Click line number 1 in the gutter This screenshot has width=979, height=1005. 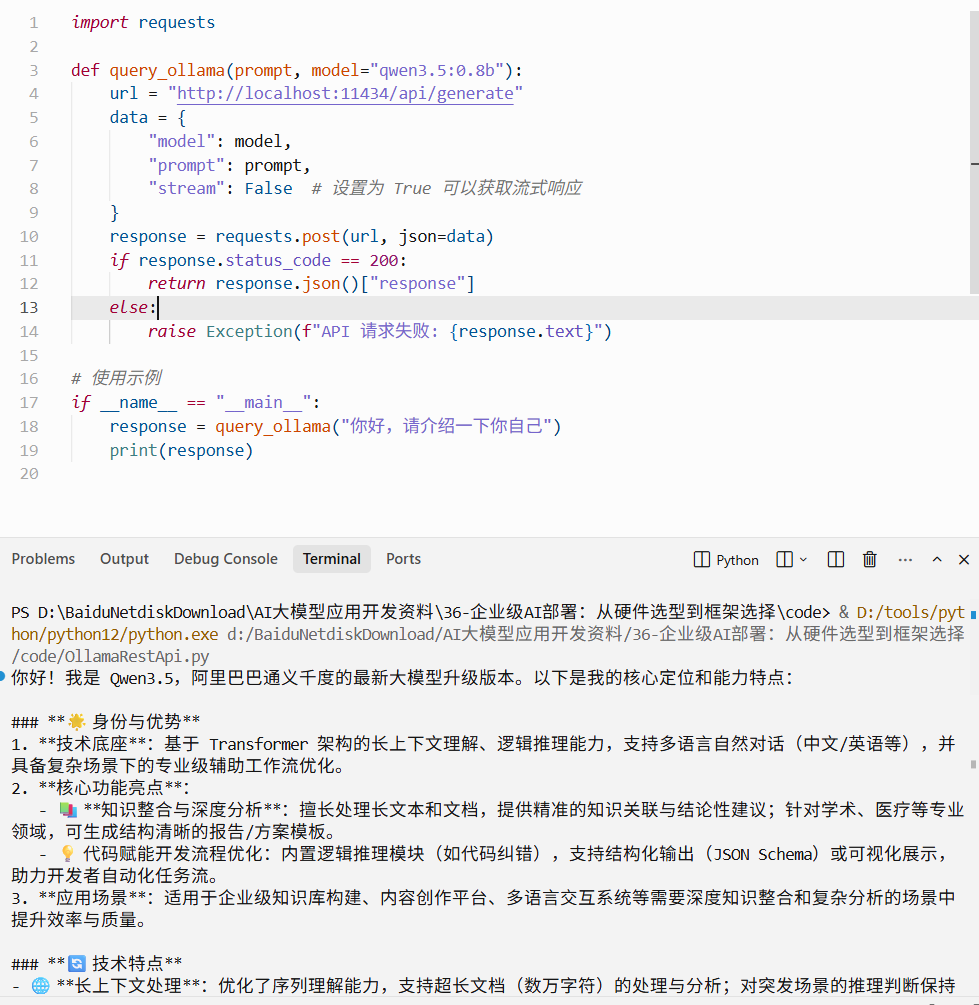[x=33, y=23]
